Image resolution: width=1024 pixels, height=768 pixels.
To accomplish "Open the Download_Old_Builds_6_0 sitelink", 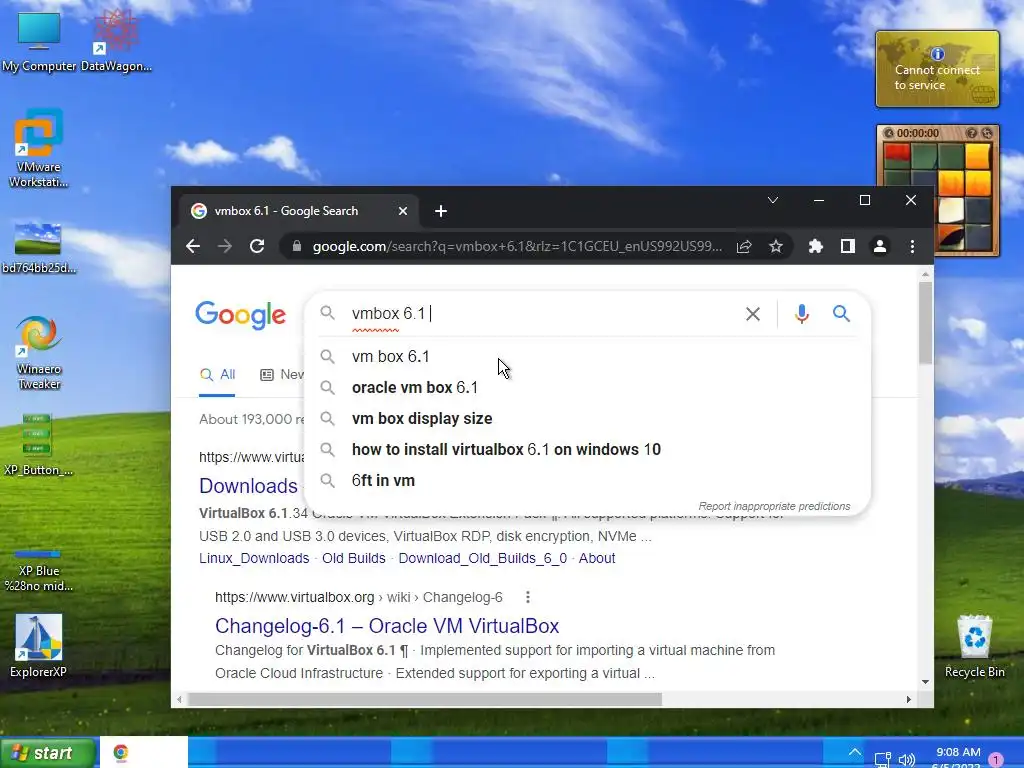I will 483,558.
